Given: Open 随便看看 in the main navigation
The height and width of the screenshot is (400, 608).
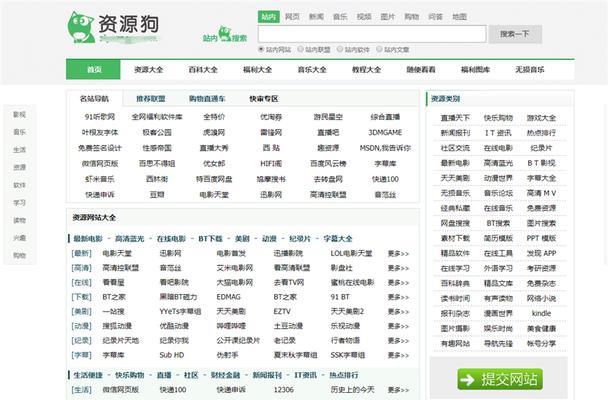Looking at the screenshot, I should click(x=421, y=70).
